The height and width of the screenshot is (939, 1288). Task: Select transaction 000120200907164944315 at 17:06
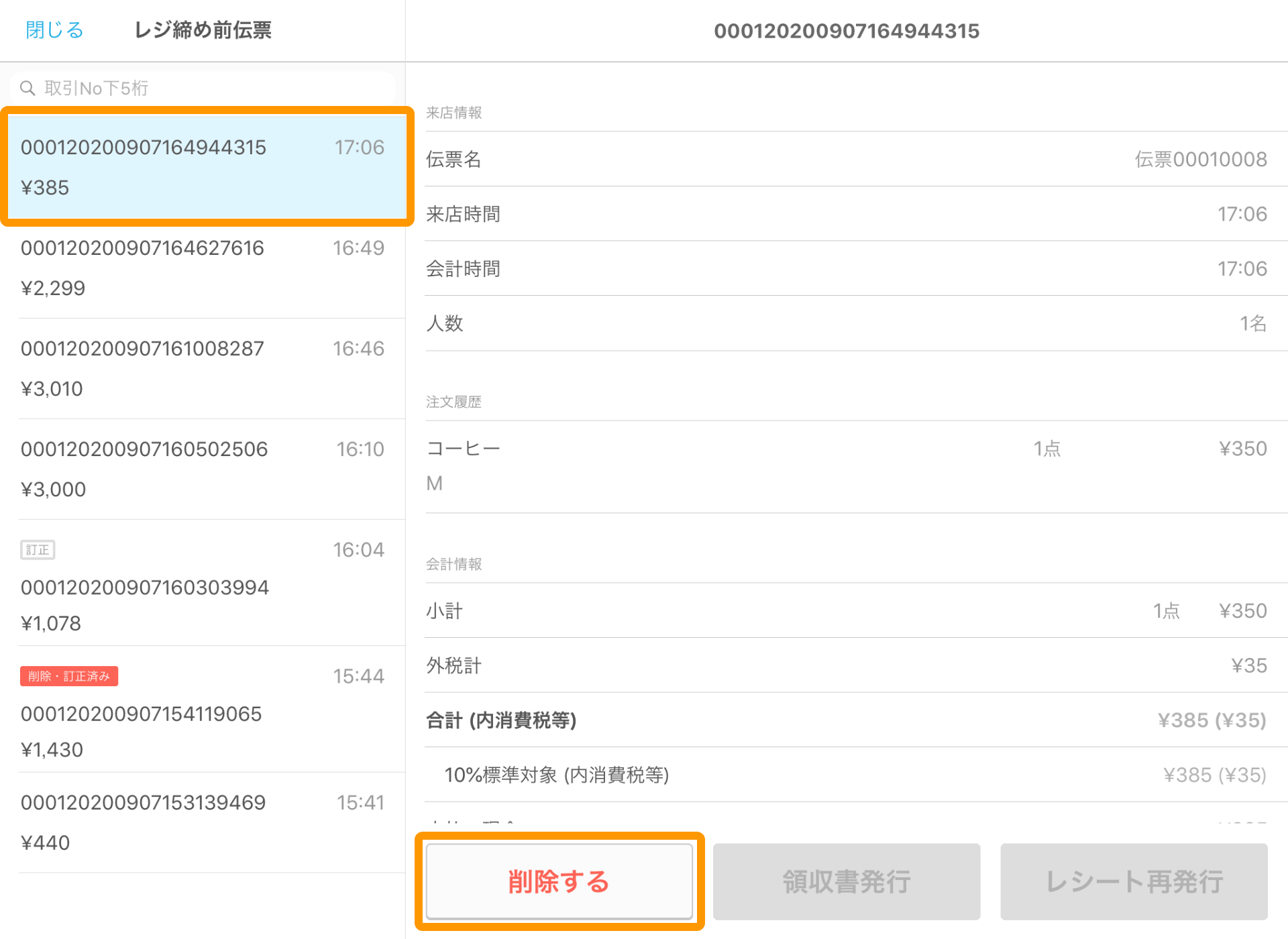(207, 167)
